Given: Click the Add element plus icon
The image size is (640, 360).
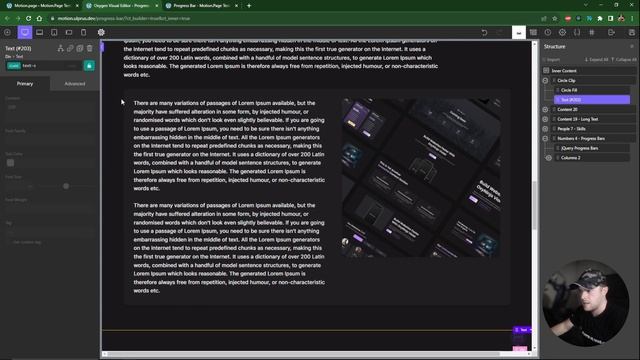Looking at the screenshot, I should 7,32.
